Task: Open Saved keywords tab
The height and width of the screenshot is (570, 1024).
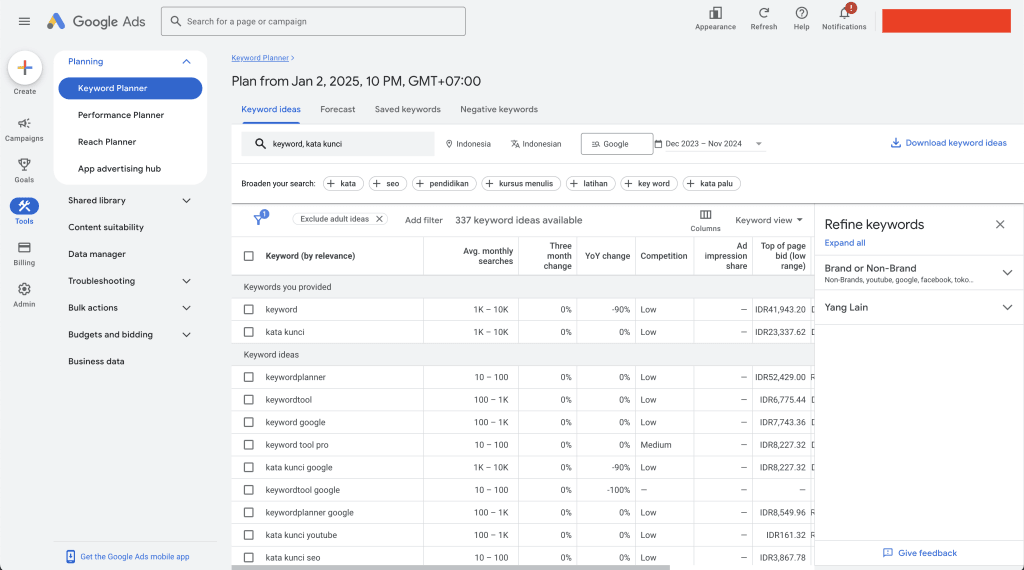Action: click(408, 110)
